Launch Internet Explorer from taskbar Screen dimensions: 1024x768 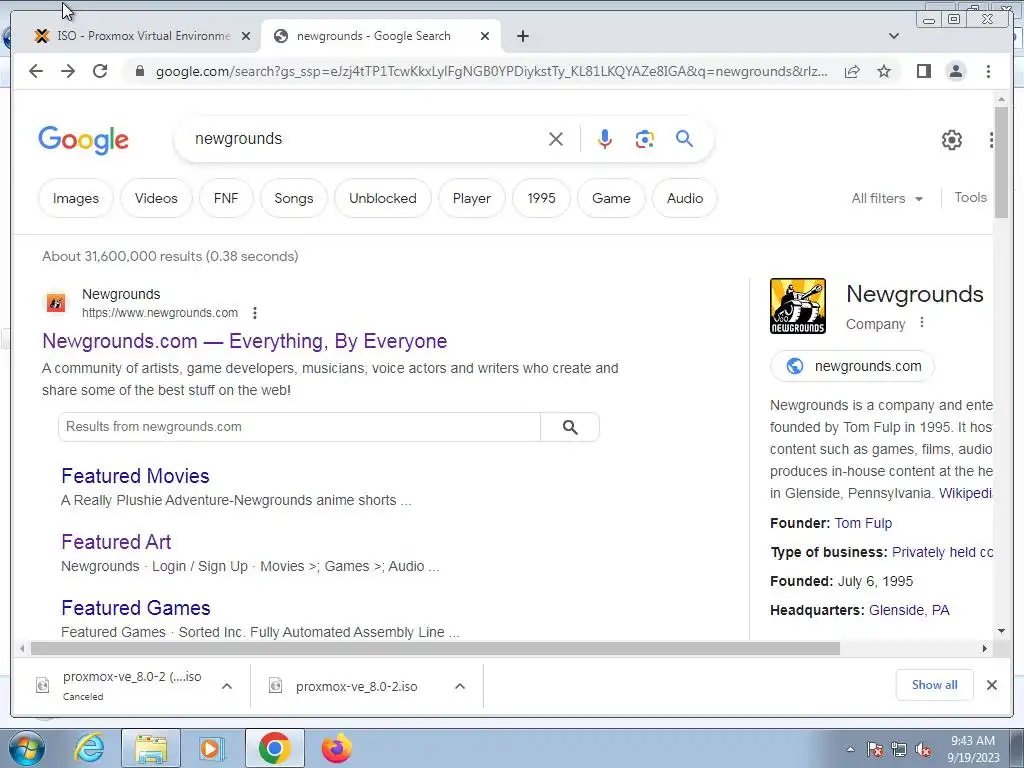click(x=89, y=748)
